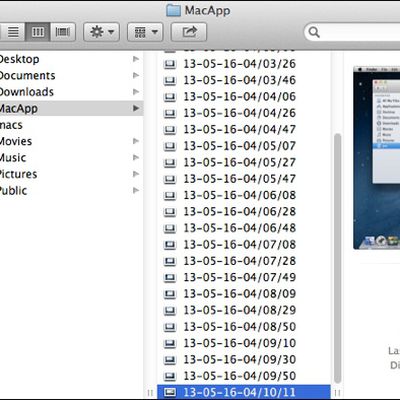Click the column divider handle after the folder list
This screenshot has height=400, width=400.
tap(150, 393)
